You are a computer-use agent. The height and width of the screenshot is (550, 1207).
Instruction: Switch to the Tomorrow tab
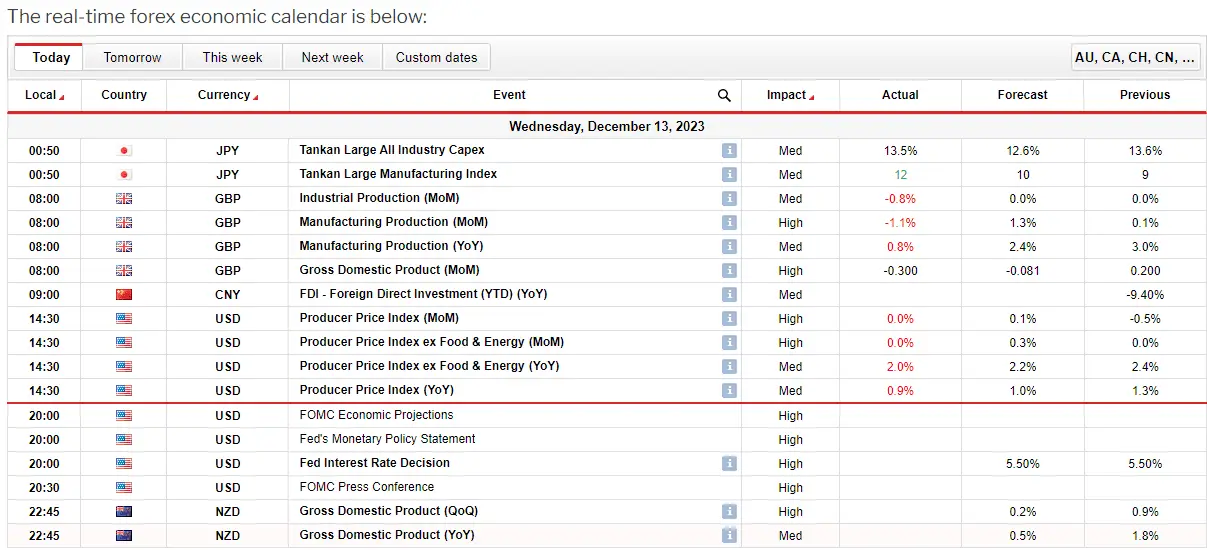(132, 57)
